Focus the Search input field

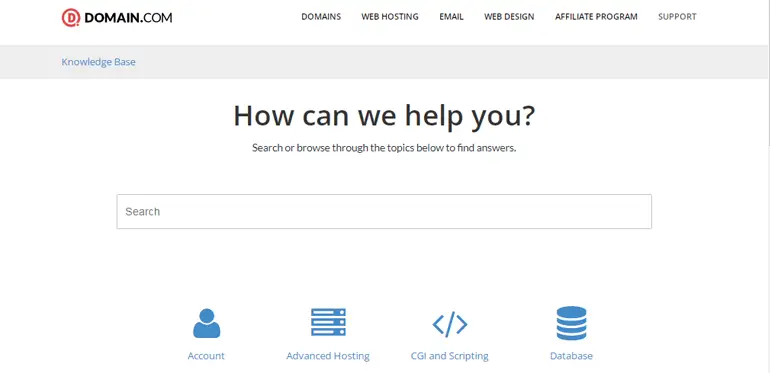point(384,212)
